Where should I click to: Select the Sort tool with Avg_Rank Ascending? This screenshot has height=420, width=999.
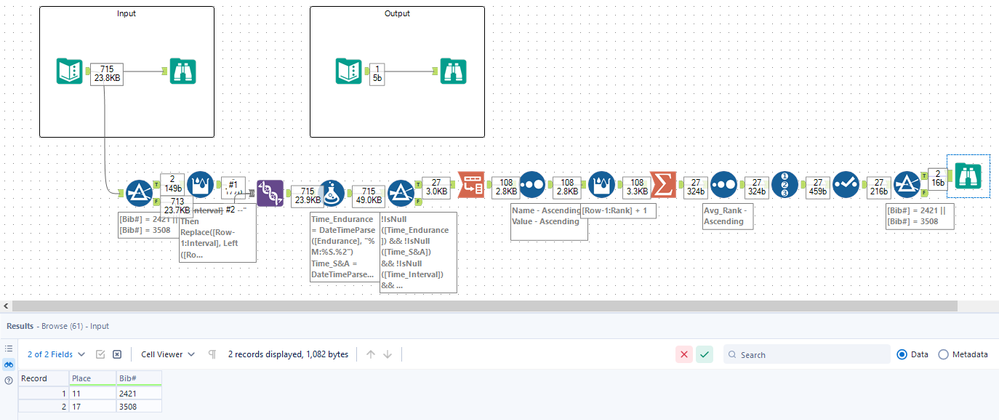coord(724,184)
